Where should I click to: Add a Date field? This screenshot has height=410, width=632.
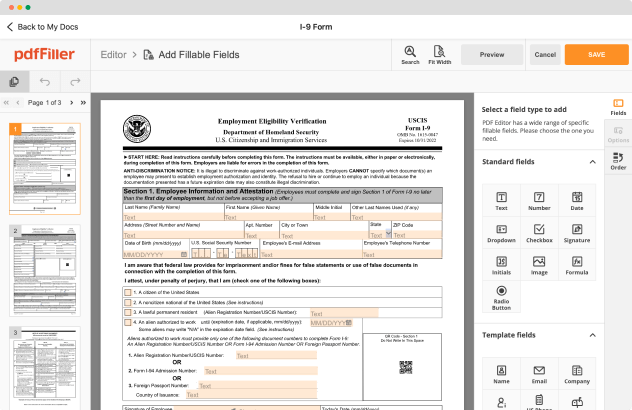coord(577,201)
